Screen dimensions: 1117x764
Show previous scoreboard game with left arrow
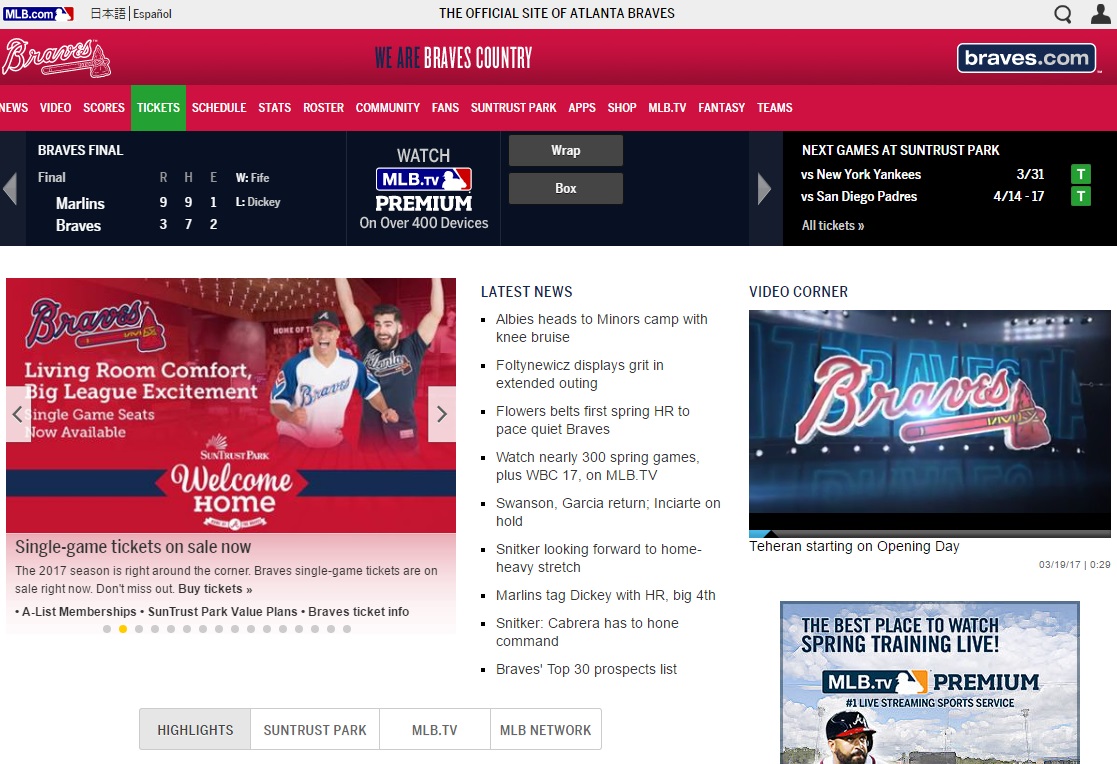[x=10, y=189]
